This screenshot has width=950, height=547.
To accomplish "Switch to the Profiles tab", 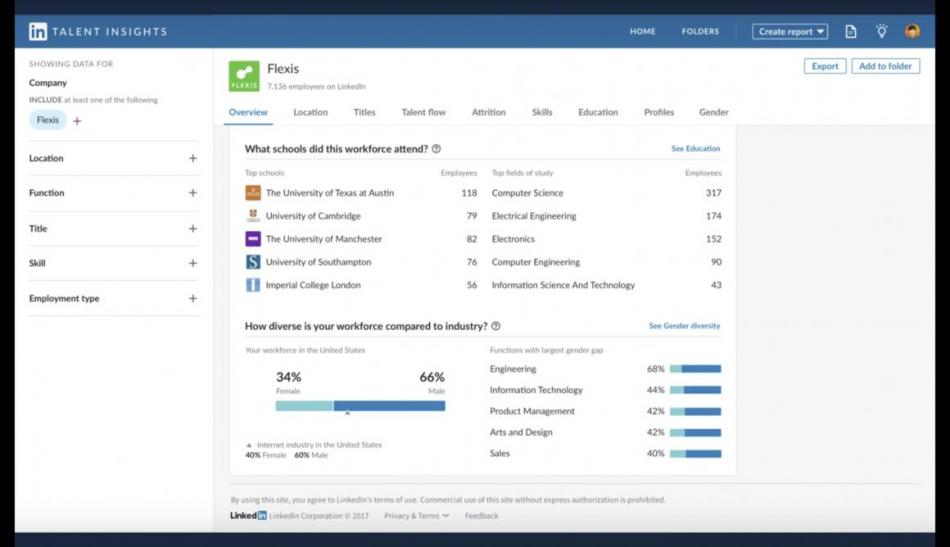I will (x=659, y=112).
